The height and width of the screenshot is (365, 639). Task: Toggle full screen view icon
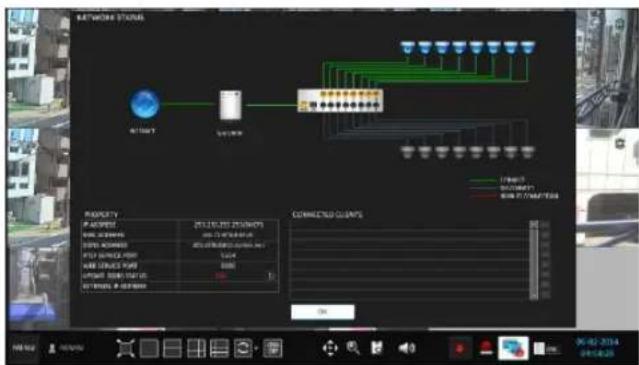[x=126, y=348]
